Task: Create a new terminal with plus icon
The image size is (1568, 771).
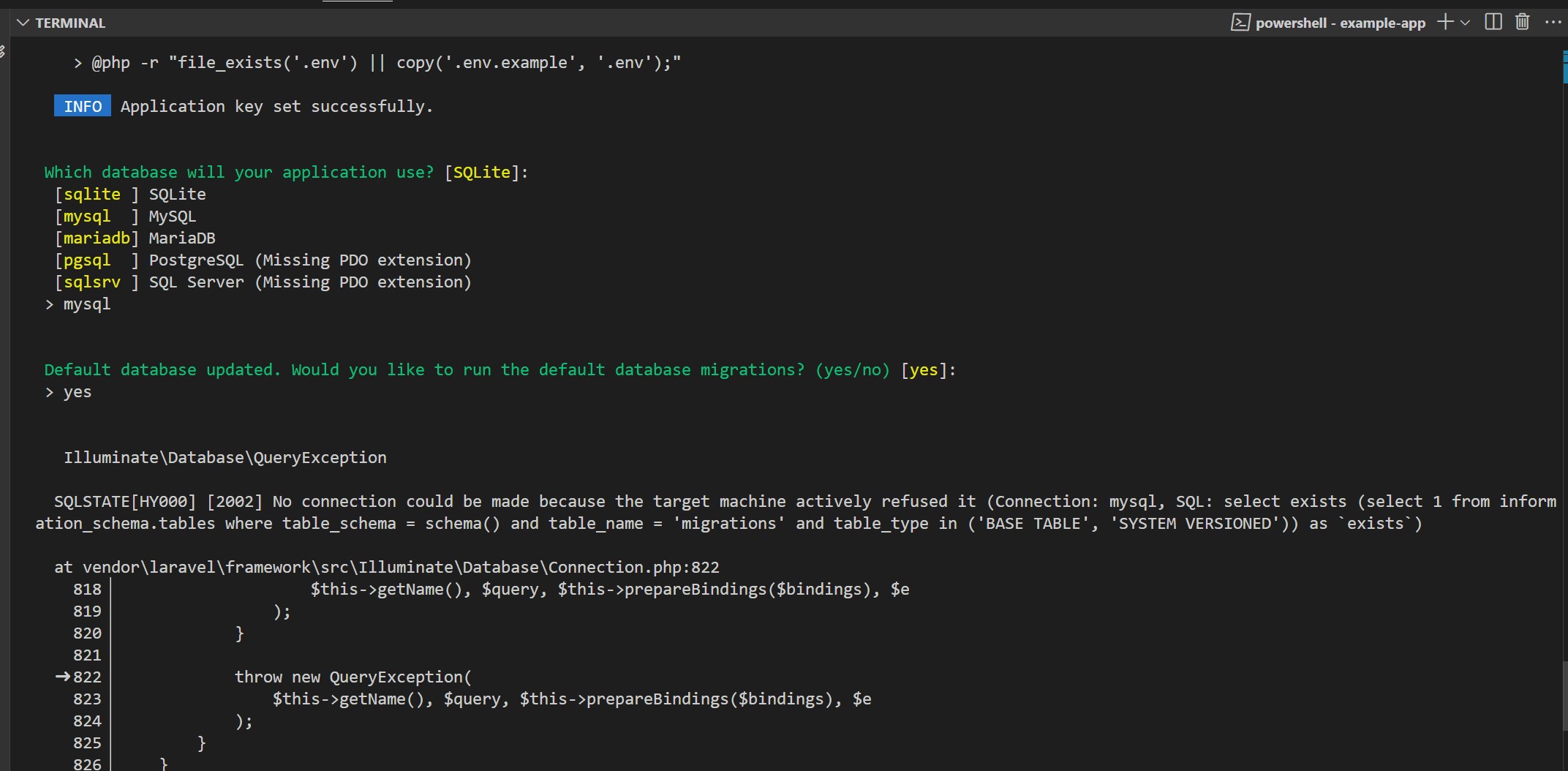Action: 1444,22
